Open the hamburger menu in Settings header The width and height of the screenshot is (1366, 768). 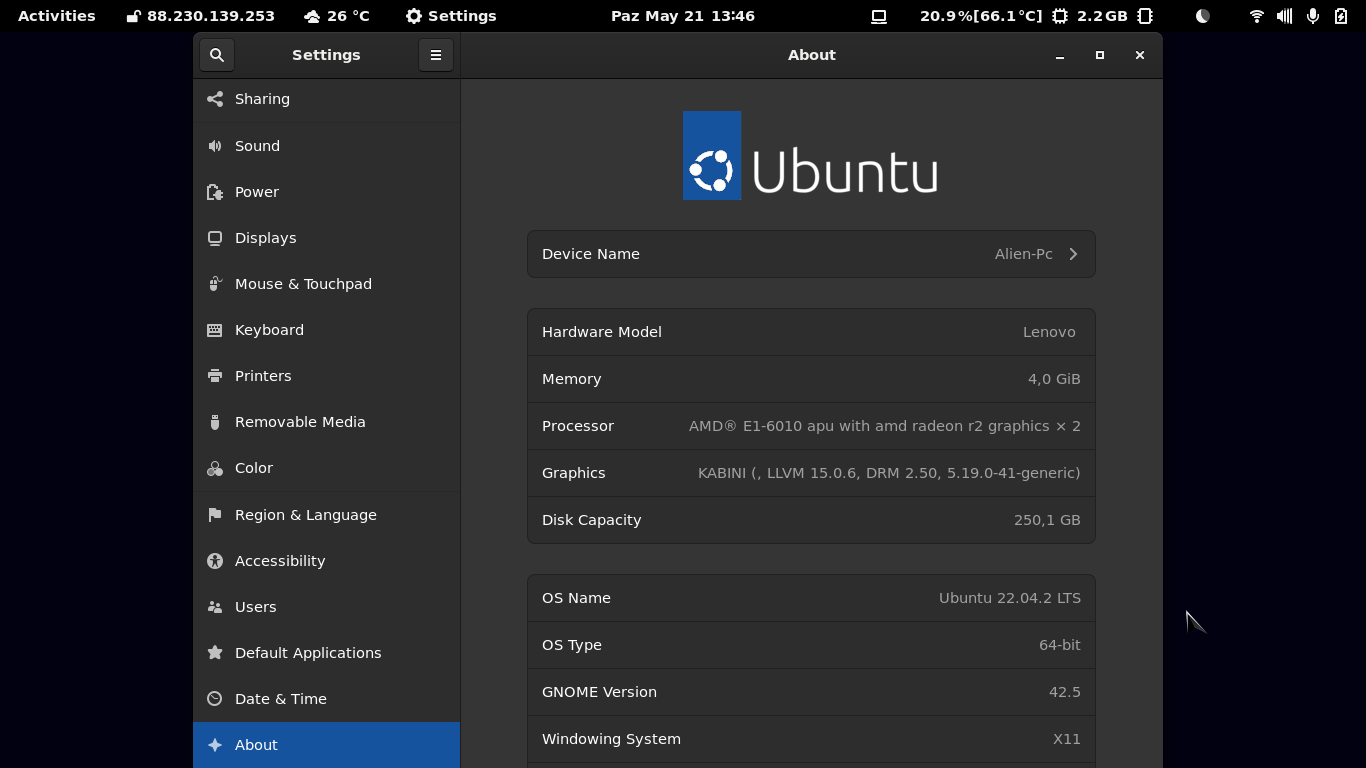pyautogui.click(x=436, y=55)
